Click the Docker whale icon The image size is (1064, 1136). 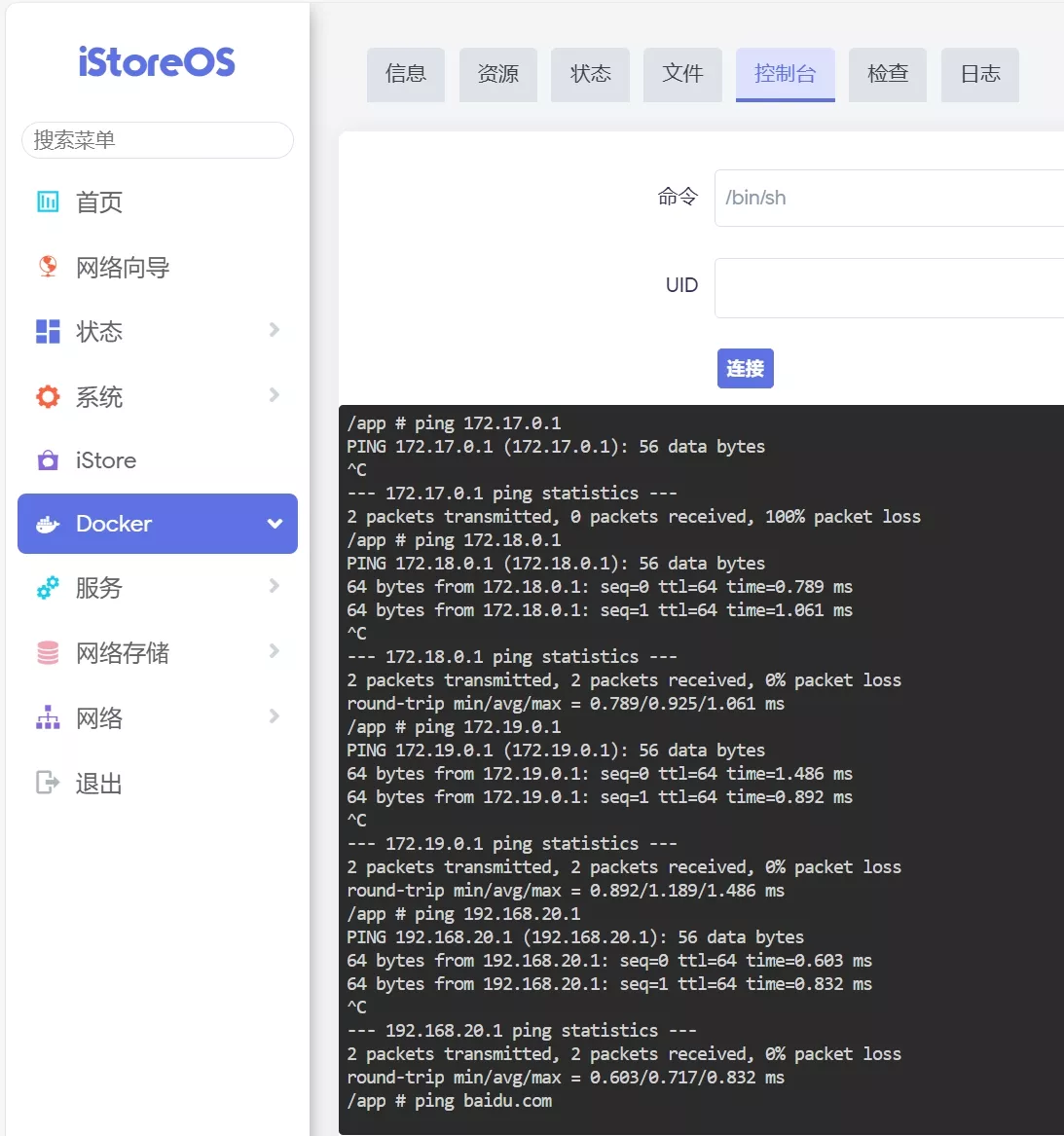point(48,524)
